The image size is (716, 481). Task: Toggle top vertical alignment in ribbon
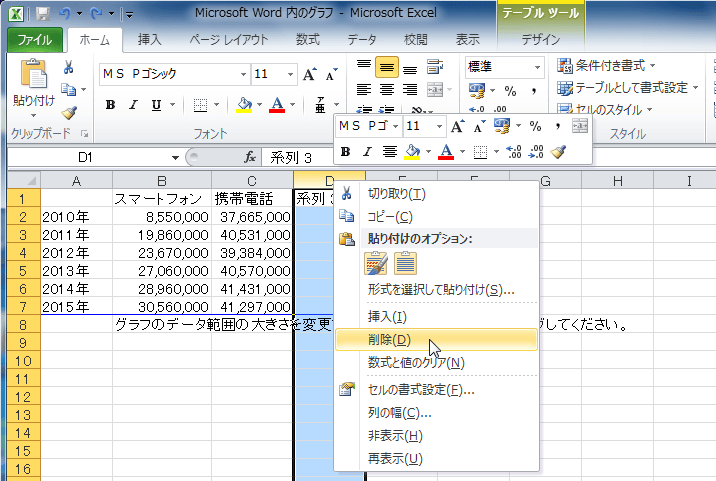click(x=363, y=67)
